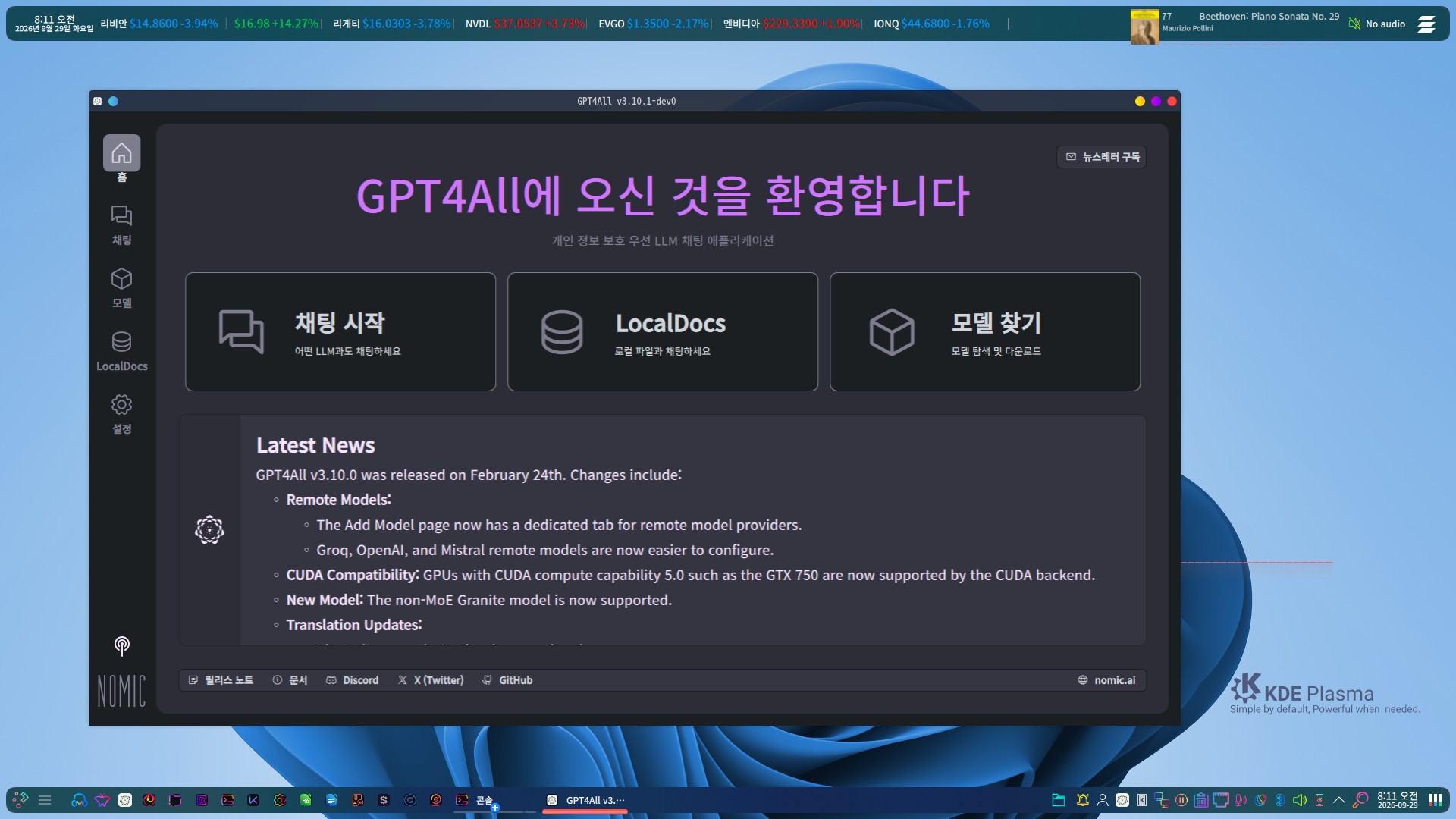
Task: Open search magnifier in the panel
Action: (1361, 800)
